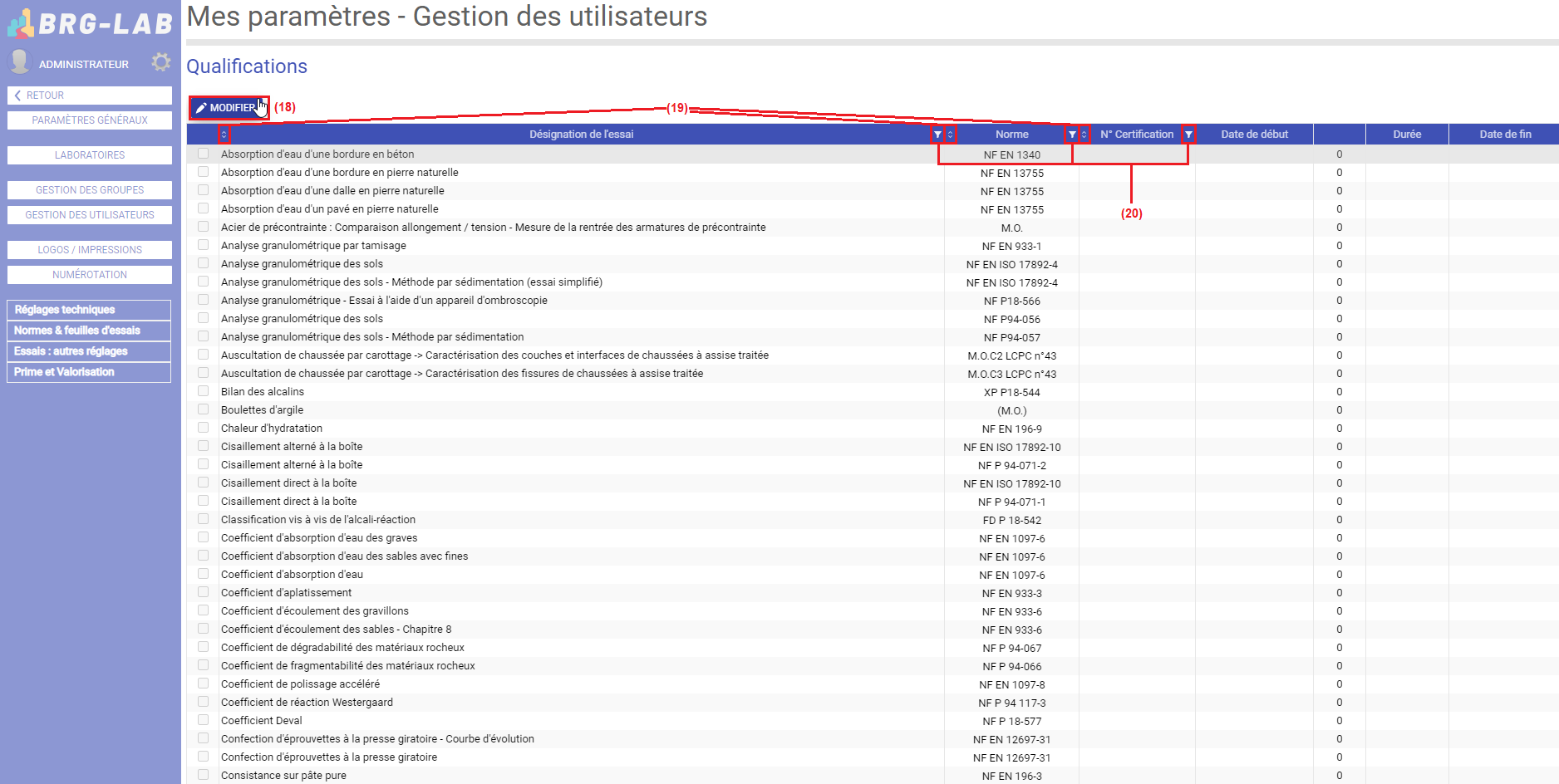Screen dimensions: 1559x784
Task: Toggle sort arrows right of Désignation filter
Action: 951,135
